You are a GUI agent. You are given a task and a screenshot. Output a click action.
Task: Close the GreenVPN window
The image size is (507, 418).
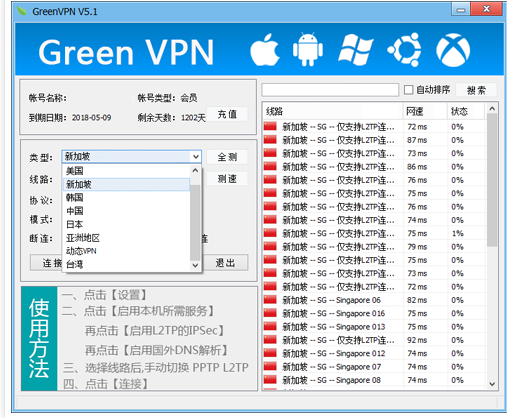[486, 9]
